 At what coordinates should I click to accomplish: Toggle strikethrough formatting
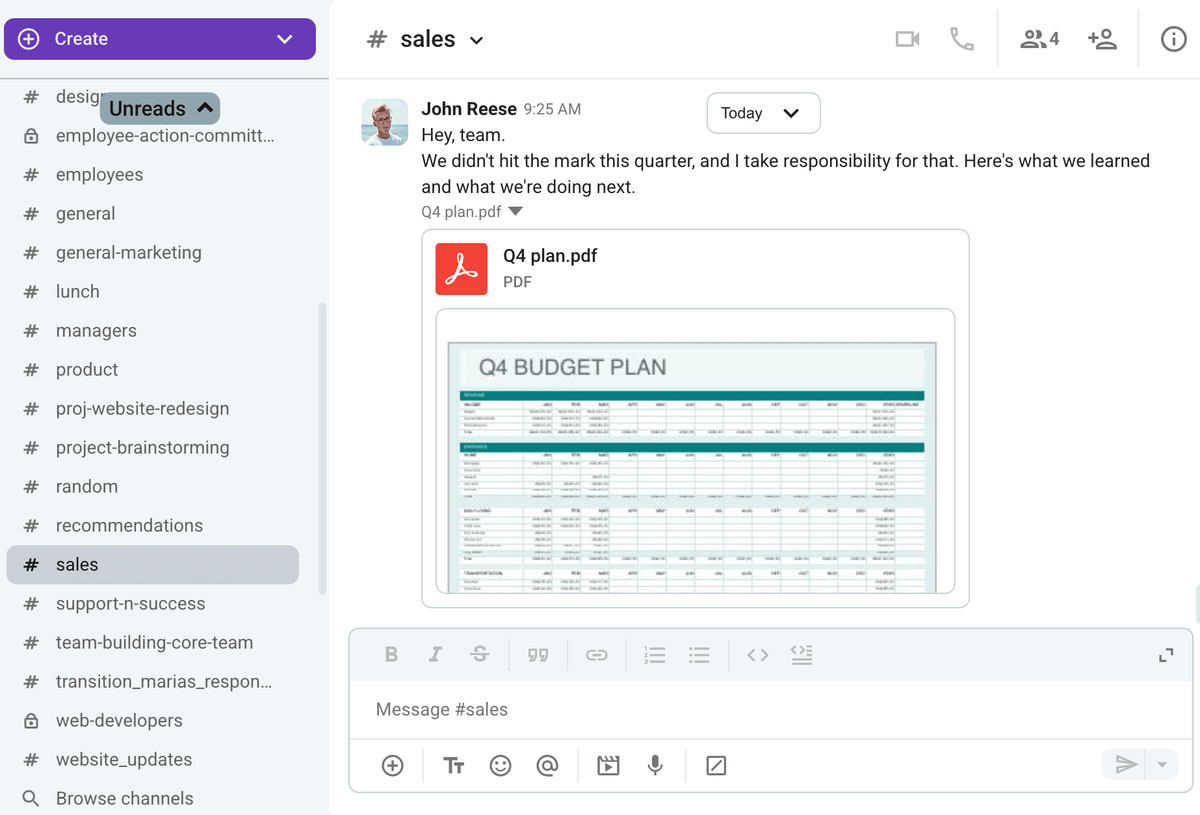(480, 654)
